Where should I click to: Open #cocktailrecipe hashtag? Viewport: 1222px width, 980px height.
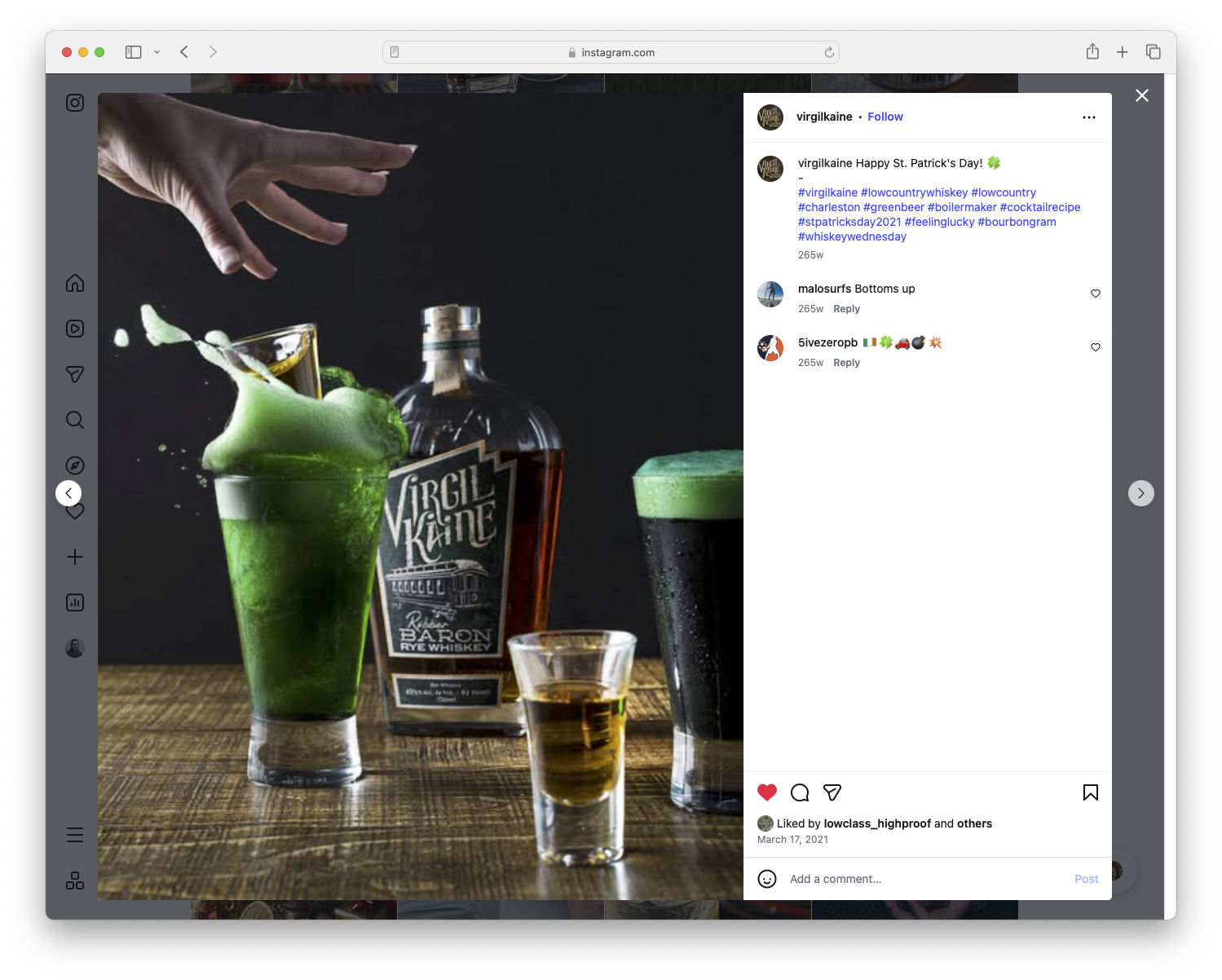(1040, 207)
